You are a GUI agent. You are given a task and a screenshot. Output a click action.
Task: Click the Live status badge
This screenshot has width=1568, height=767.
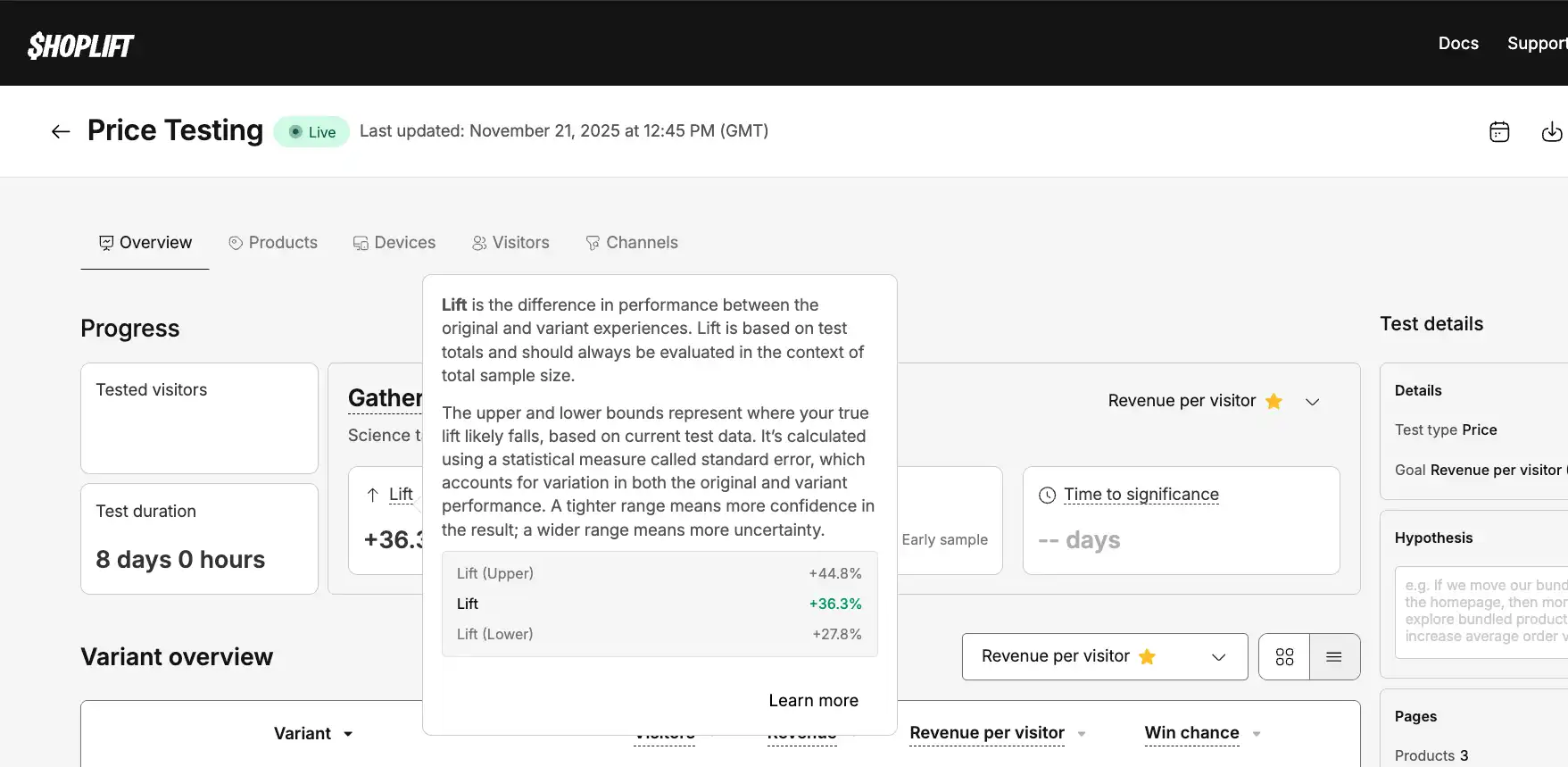311,132
